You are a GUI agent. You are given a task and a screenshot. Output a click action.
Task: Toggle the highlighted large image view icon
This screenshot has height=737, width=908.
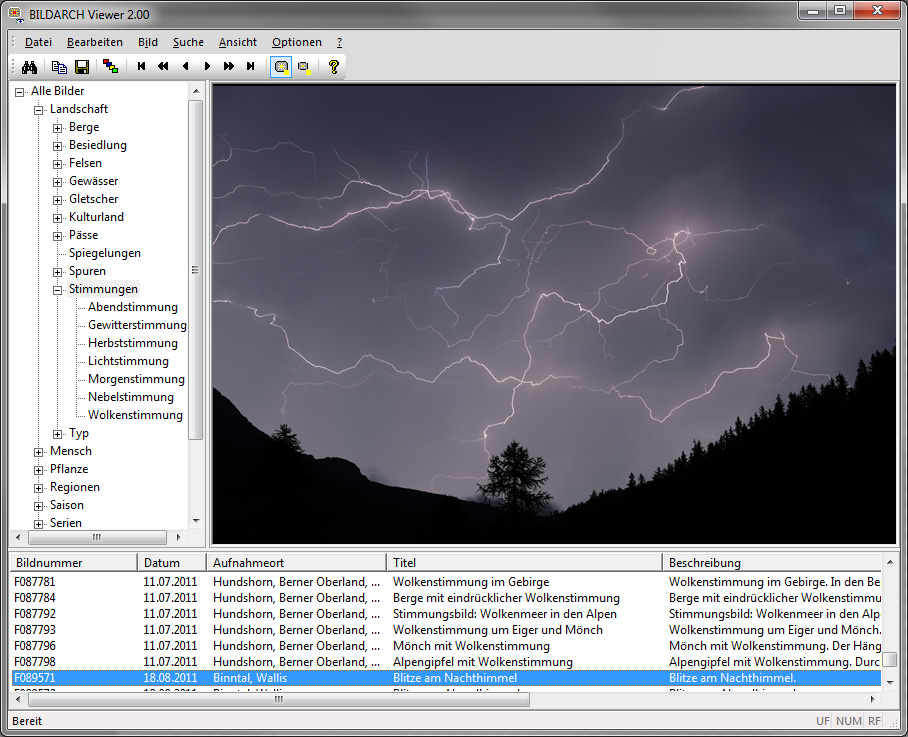(x=281, y=67)
